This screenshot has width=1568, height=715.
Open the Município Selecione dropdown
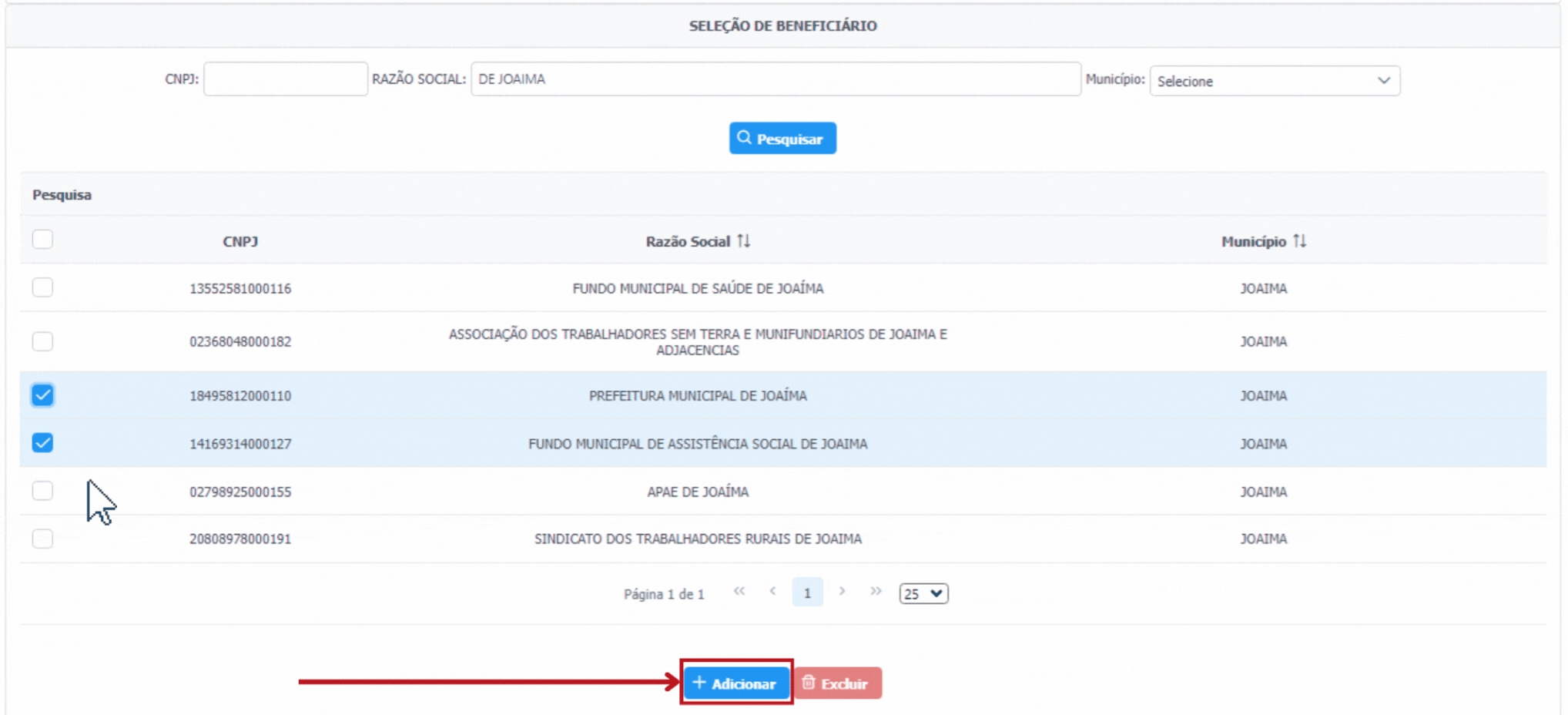[1274, 81]
